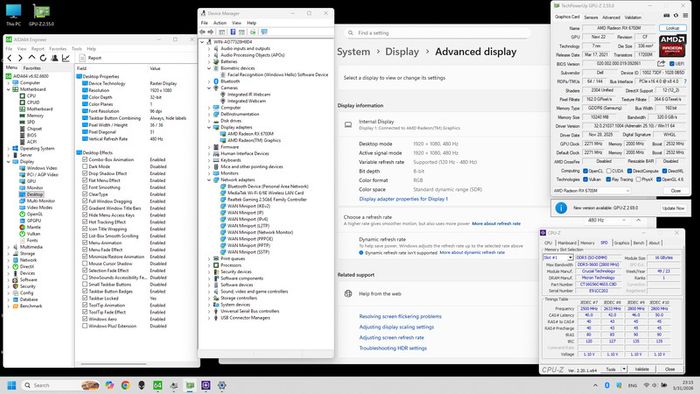Click the AMD Radeon logo in GPU-Z
700x394 pixels.
tap(672, 45)
